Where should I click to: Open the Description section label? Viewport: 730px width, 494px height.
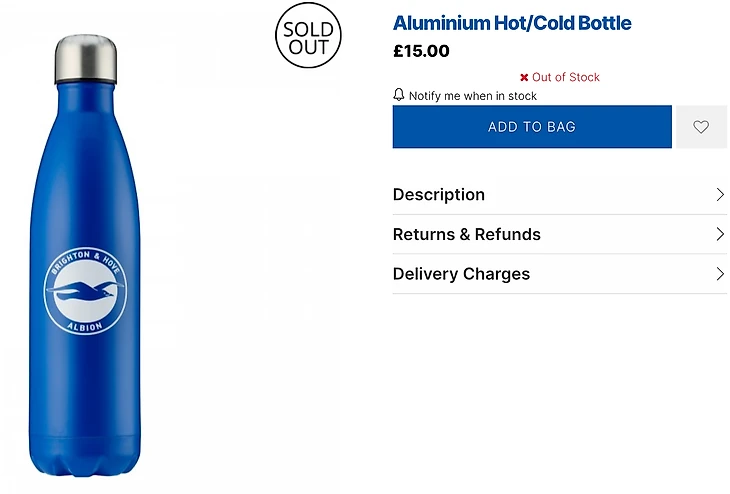tap(438, 194)
